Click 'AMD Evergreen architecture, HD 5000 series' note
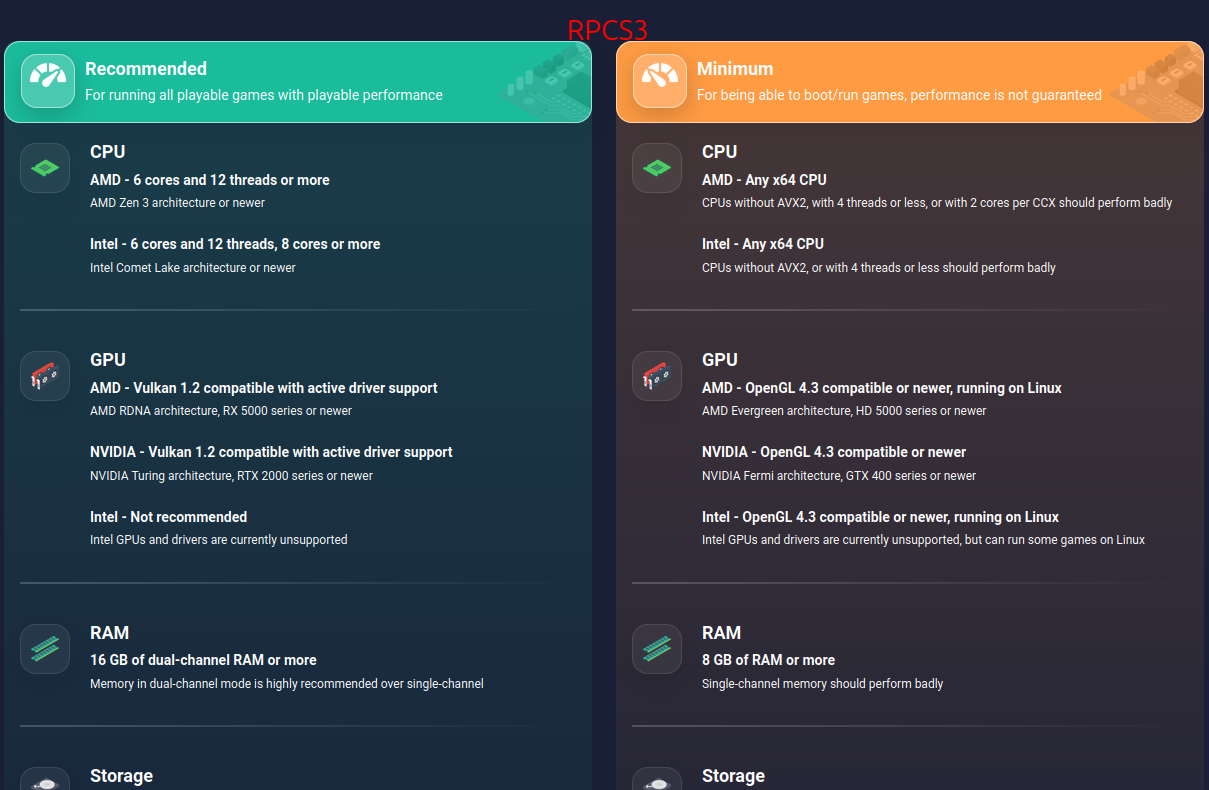This screenshot has height=790, width=1209. 844,411
